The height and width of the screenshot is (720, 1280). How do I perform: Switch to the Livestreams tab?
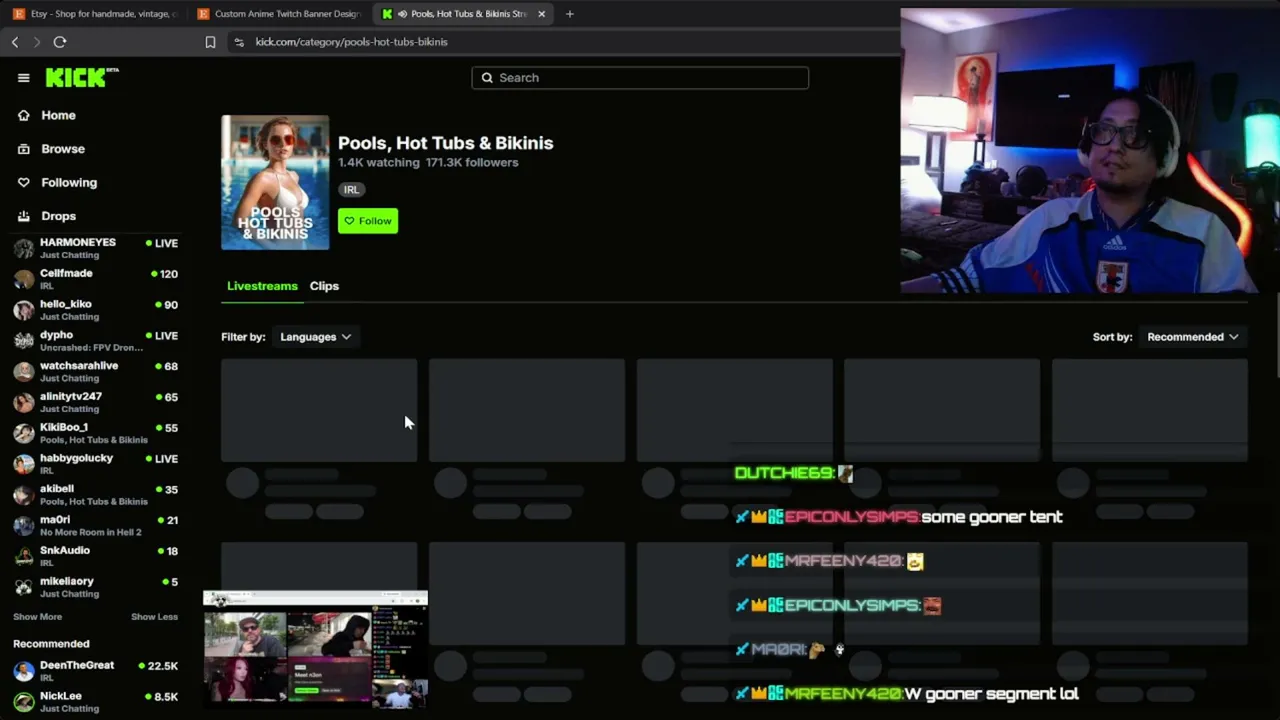pos(262,286)
